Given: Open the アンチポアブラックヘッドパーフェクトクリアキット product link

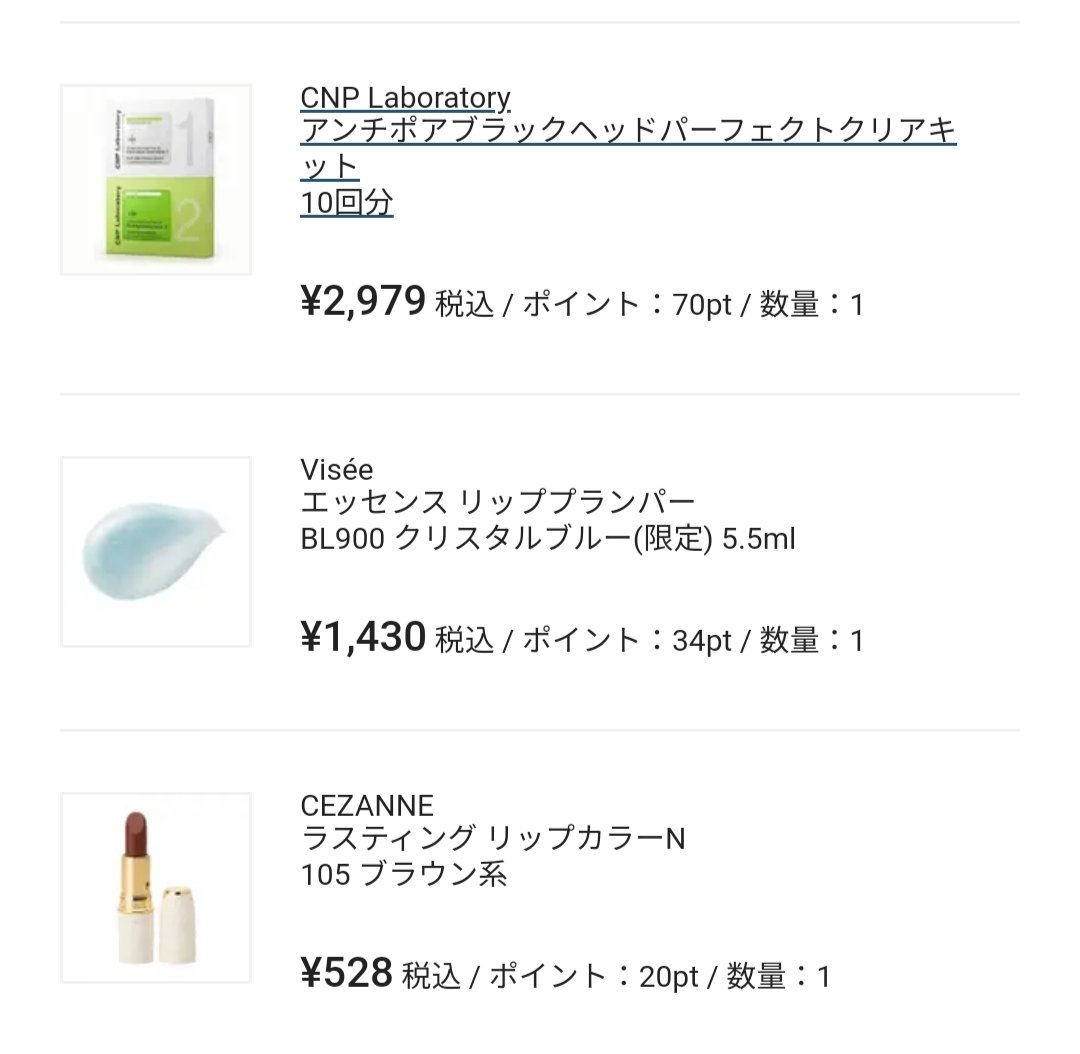Looking at the screenshot, I should 628,132.
